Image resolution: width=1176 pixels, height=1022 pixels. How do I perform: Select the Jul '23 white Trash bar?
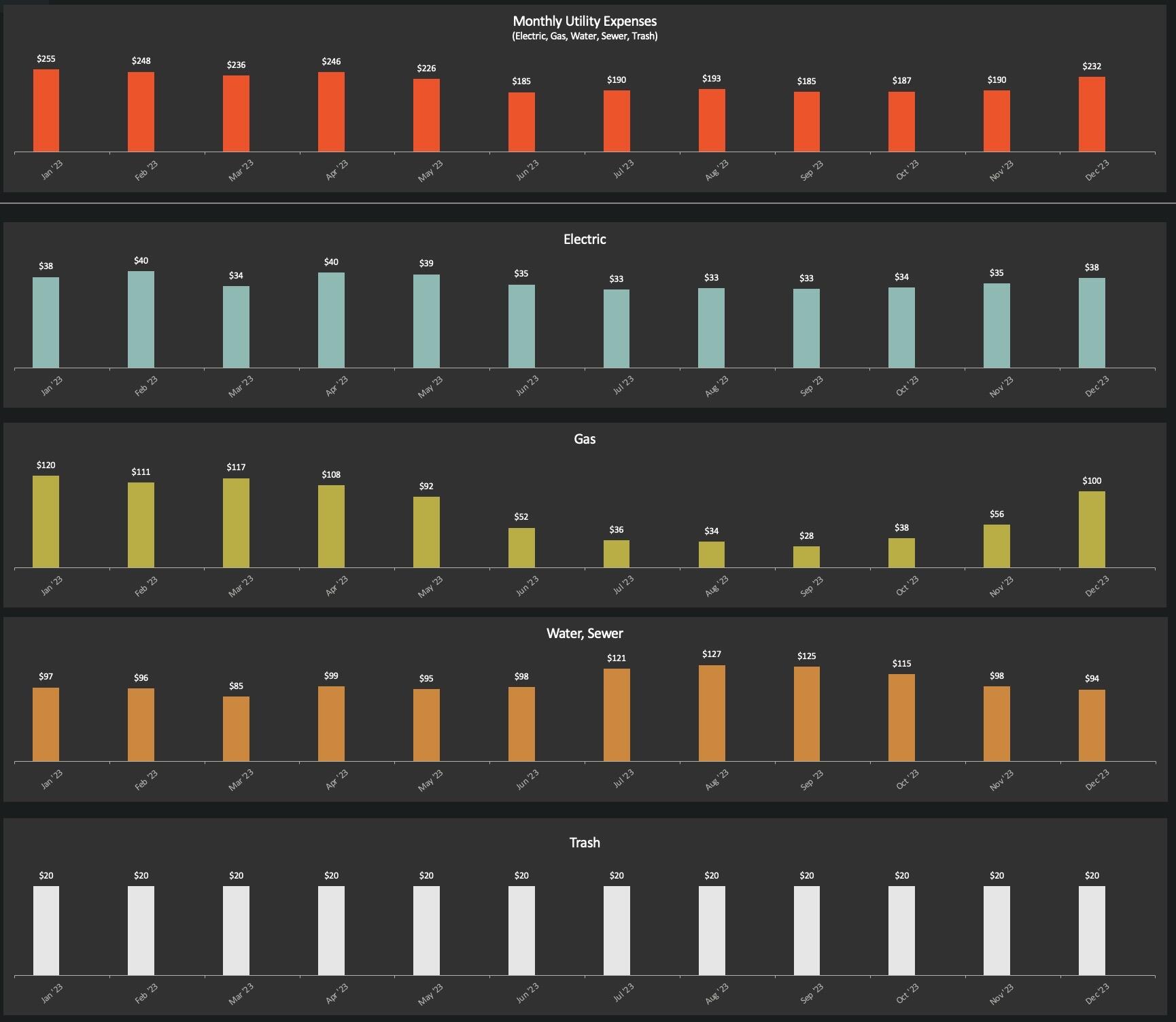[617, 930]
